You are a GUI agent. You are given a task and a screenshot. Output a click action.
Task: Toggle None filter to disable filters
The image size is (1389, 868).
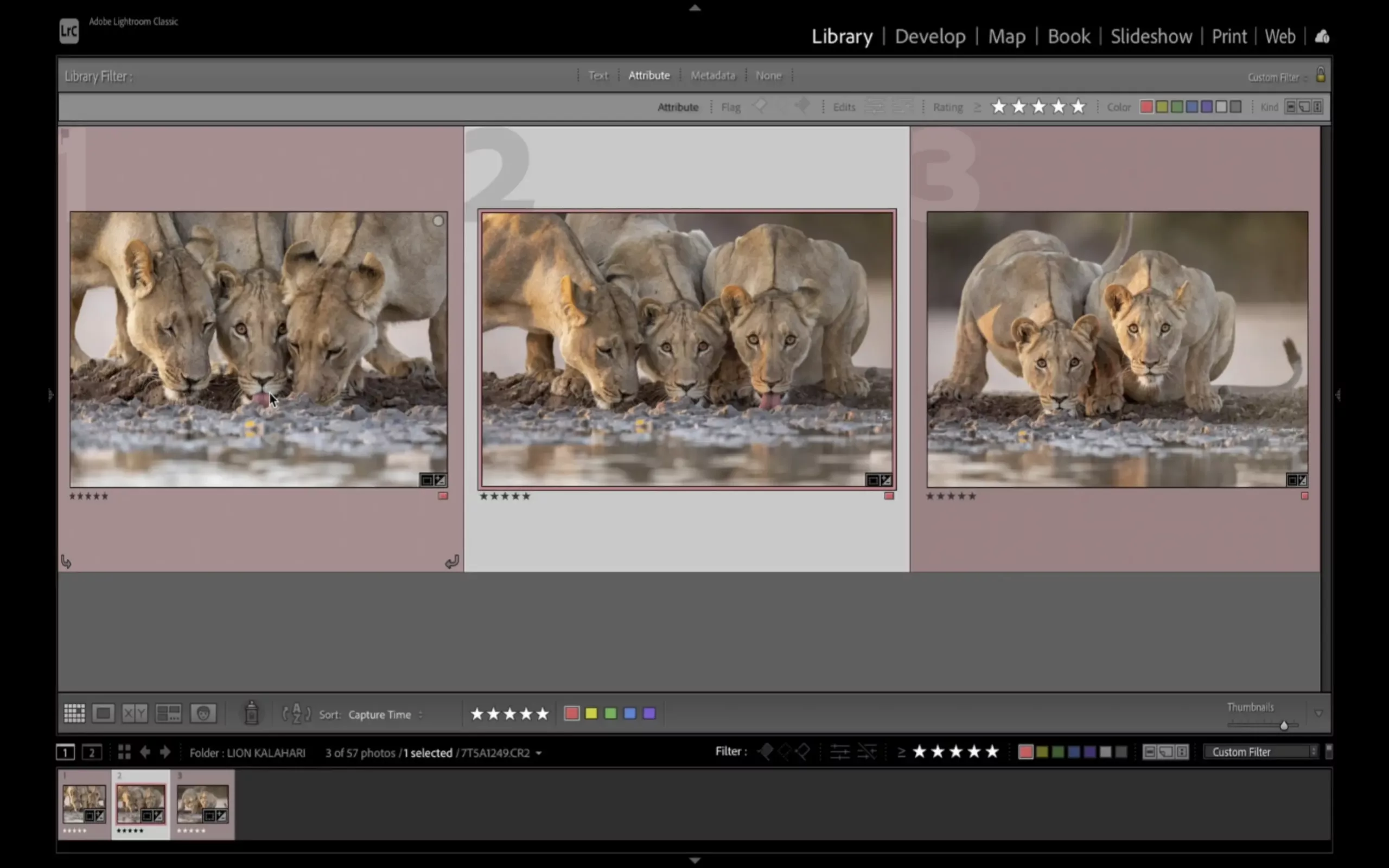click(768, 75)
